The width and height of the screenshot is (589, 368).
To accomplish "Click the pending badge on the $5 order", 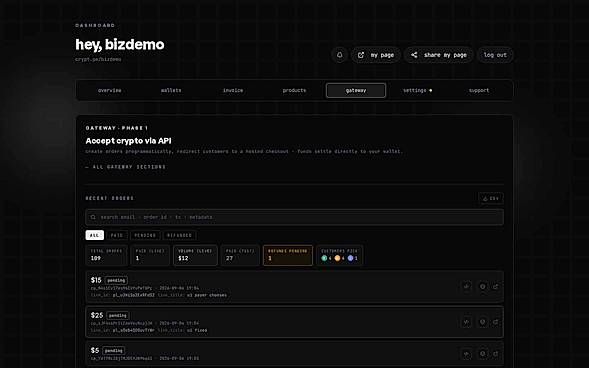I will (113, 351).
